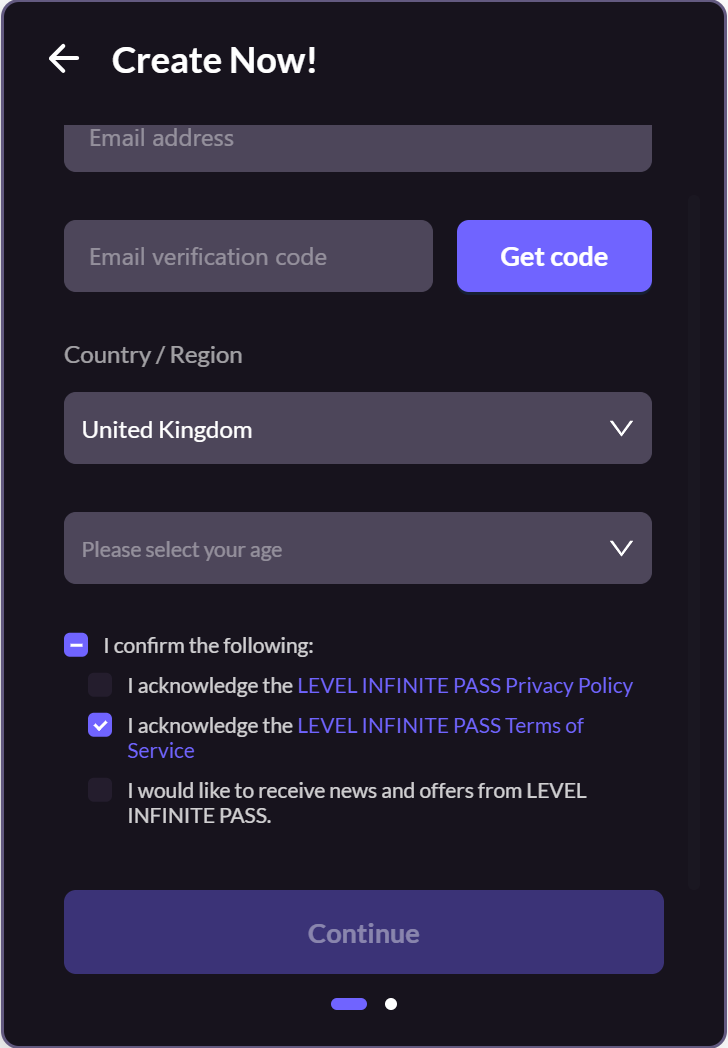Open the LEVEL INFINITE PASS Terms of Service link

click(440, 725)
